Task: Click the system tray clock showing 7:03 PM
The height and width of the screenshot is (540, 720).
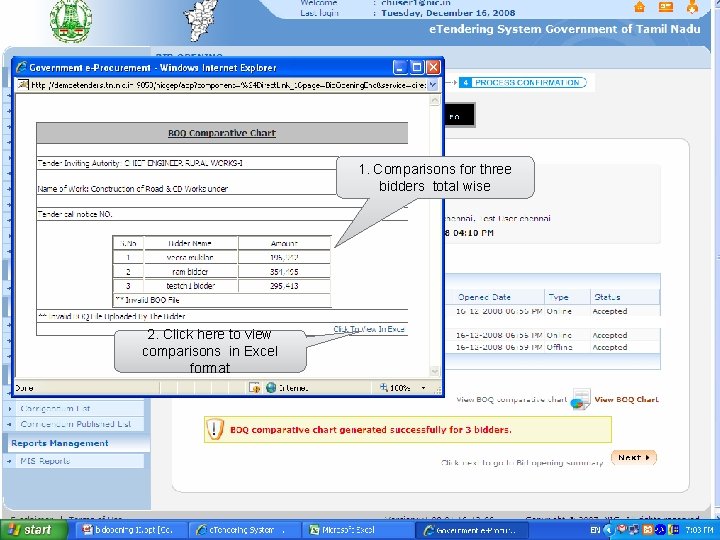Action: pos(700,530)
